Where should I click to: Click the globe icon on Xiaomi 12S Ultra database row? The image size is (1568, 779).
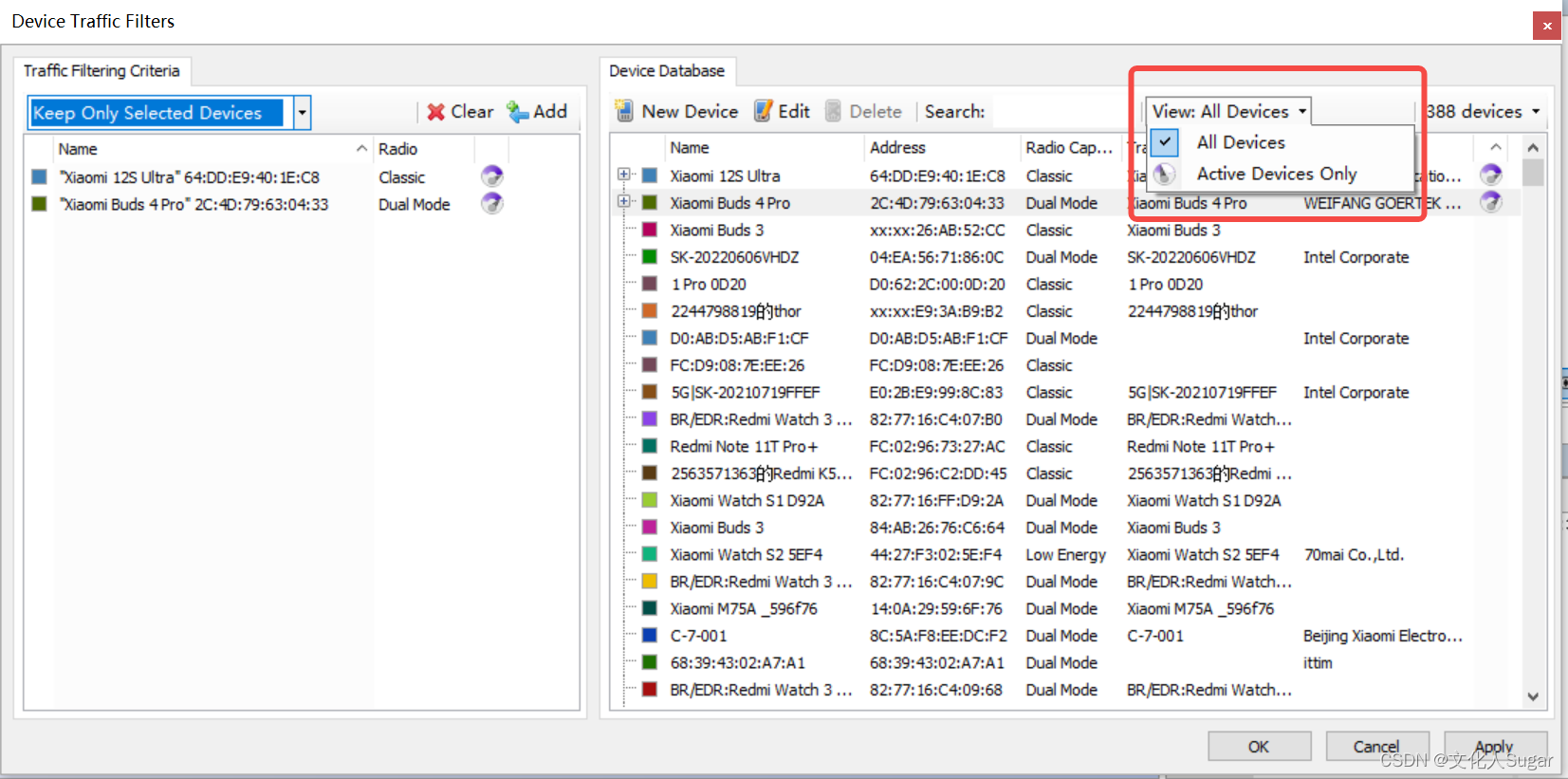pos(1491,175)
